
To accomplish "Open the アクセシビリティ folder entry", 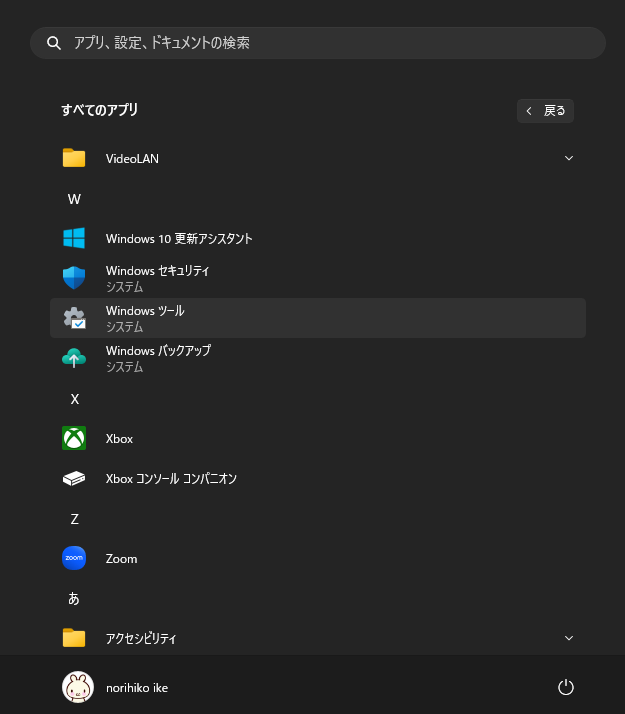I will coord(318,638).
